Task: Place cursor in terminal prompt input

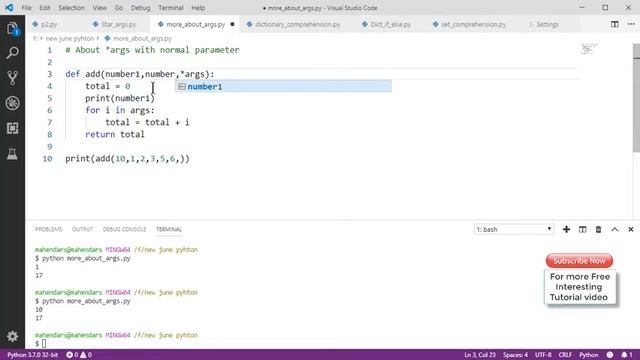Action: (x=44, y=344)
